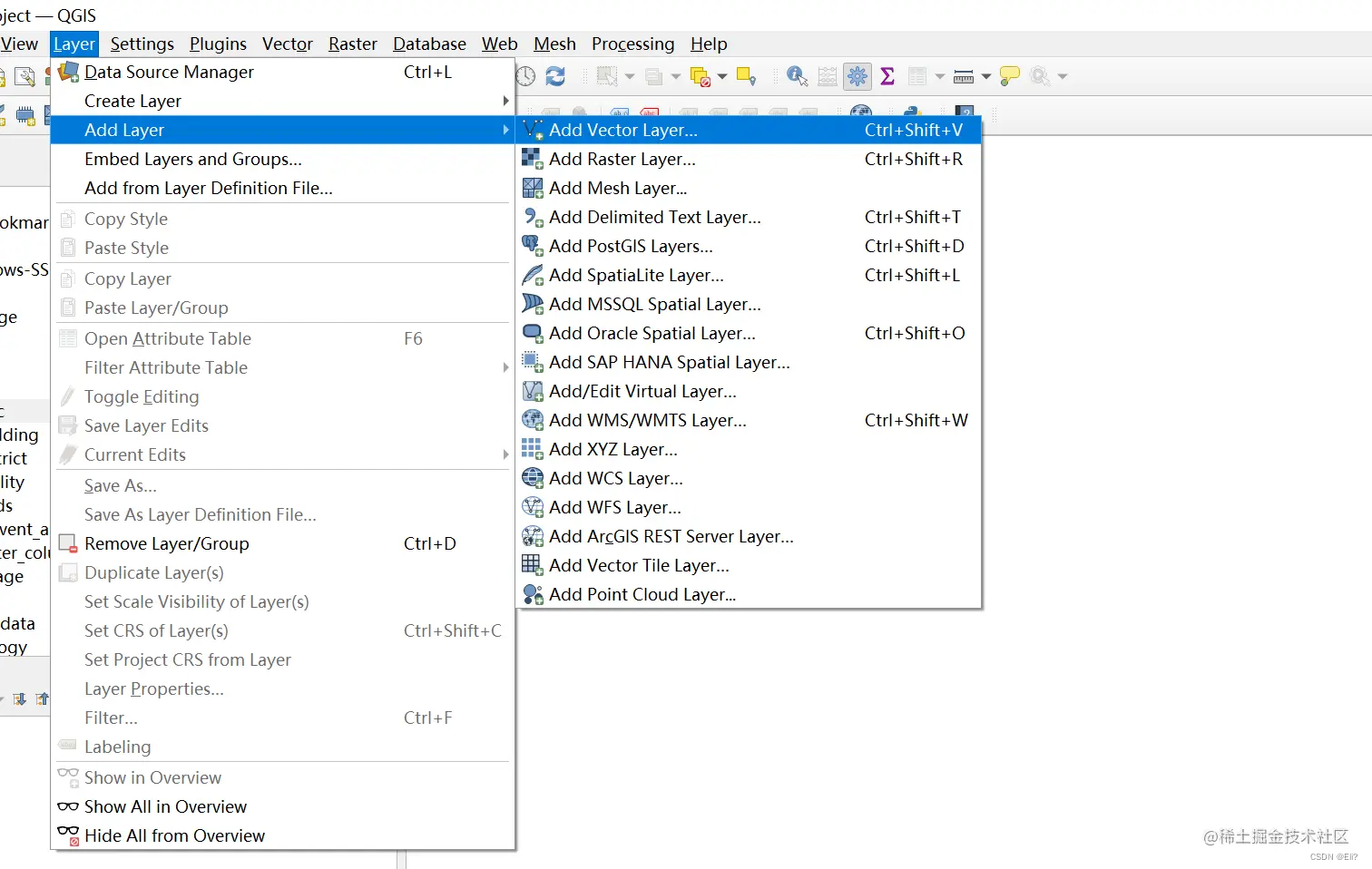1372x869 pixels.
Task: Choose Add SAP HANA Spatial Layer
Action: coord(749,362)
